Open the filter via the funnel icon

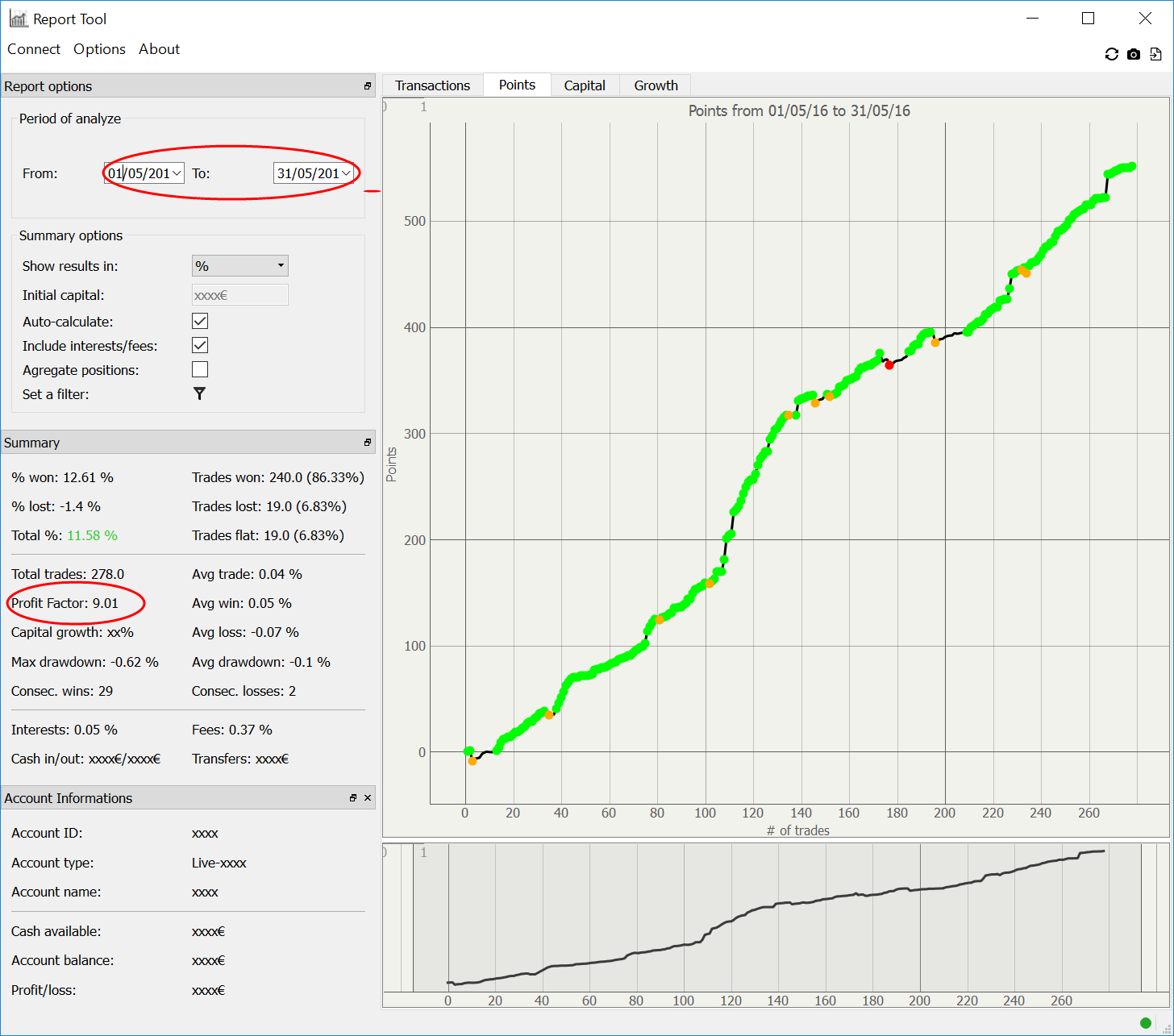click(x=199, y=393)
